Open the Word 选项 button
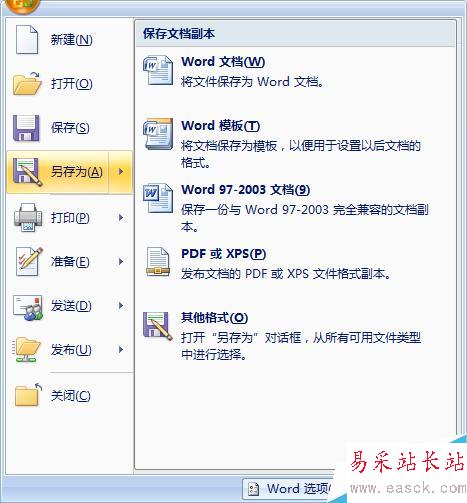The height and width of the screenshot is (503, 467). (x=289, y=489)
